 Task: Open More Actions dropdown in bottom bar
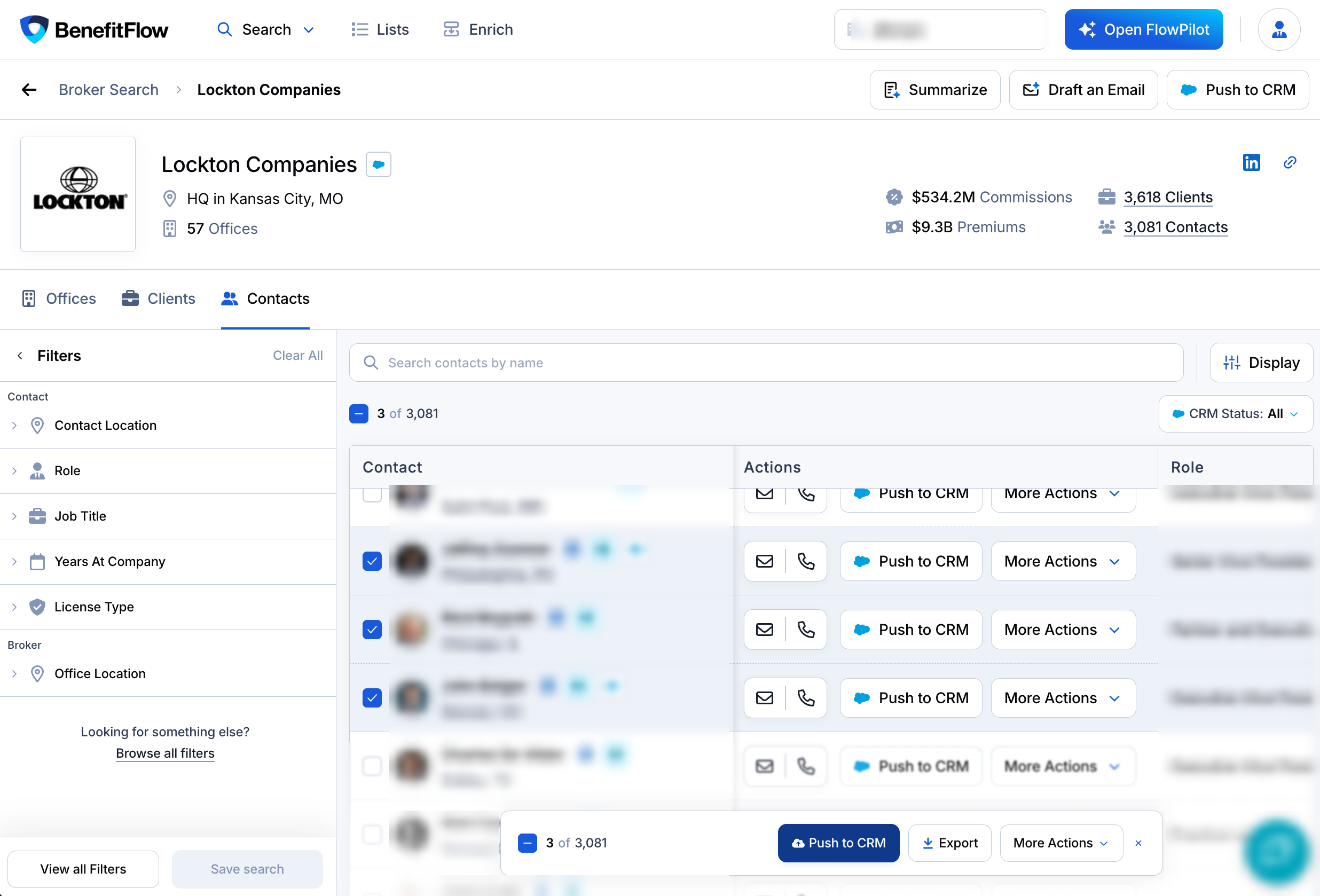pos(1061,843)
